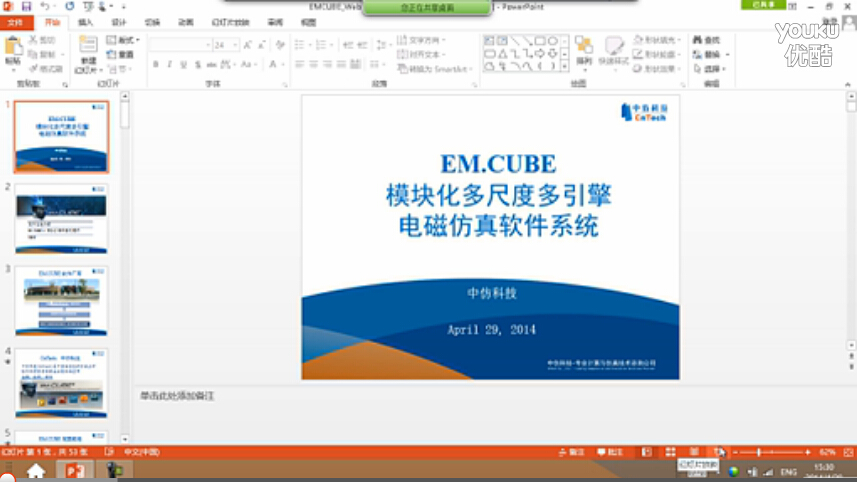Switch to the Animations ribbon tab
Screen dimensions: 857x482
185,22
